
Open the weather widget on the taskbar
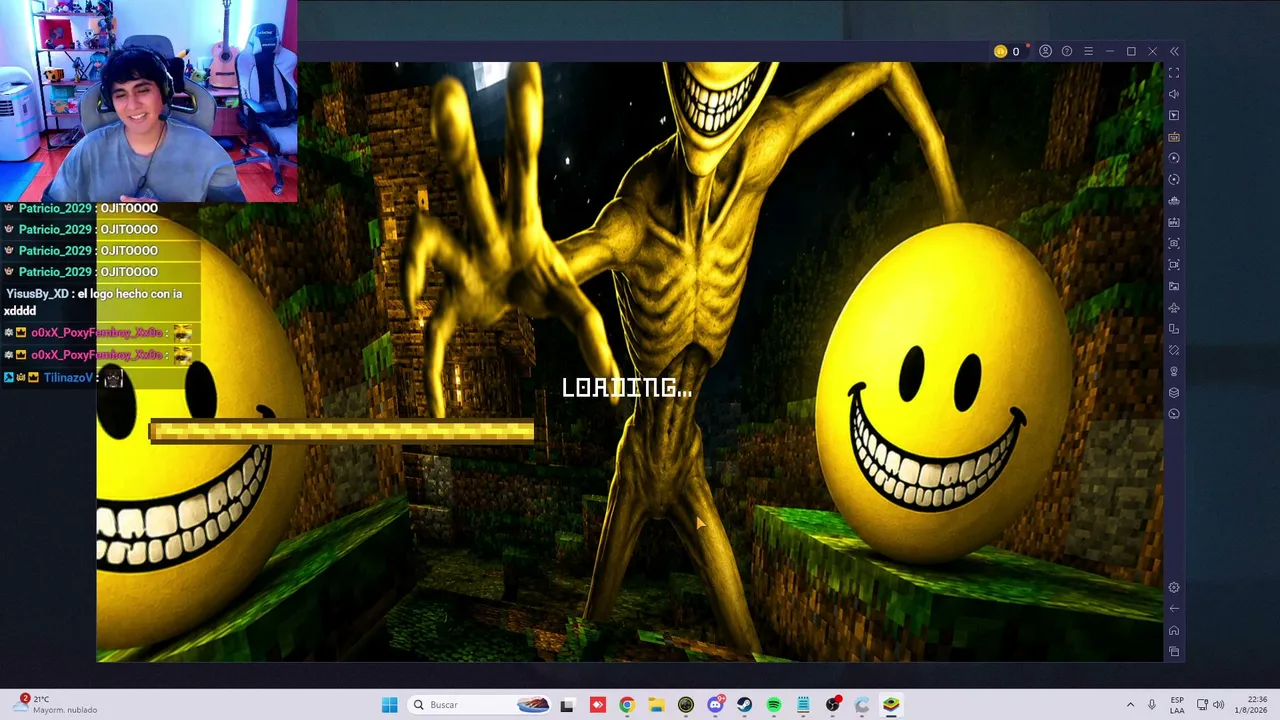55,704
